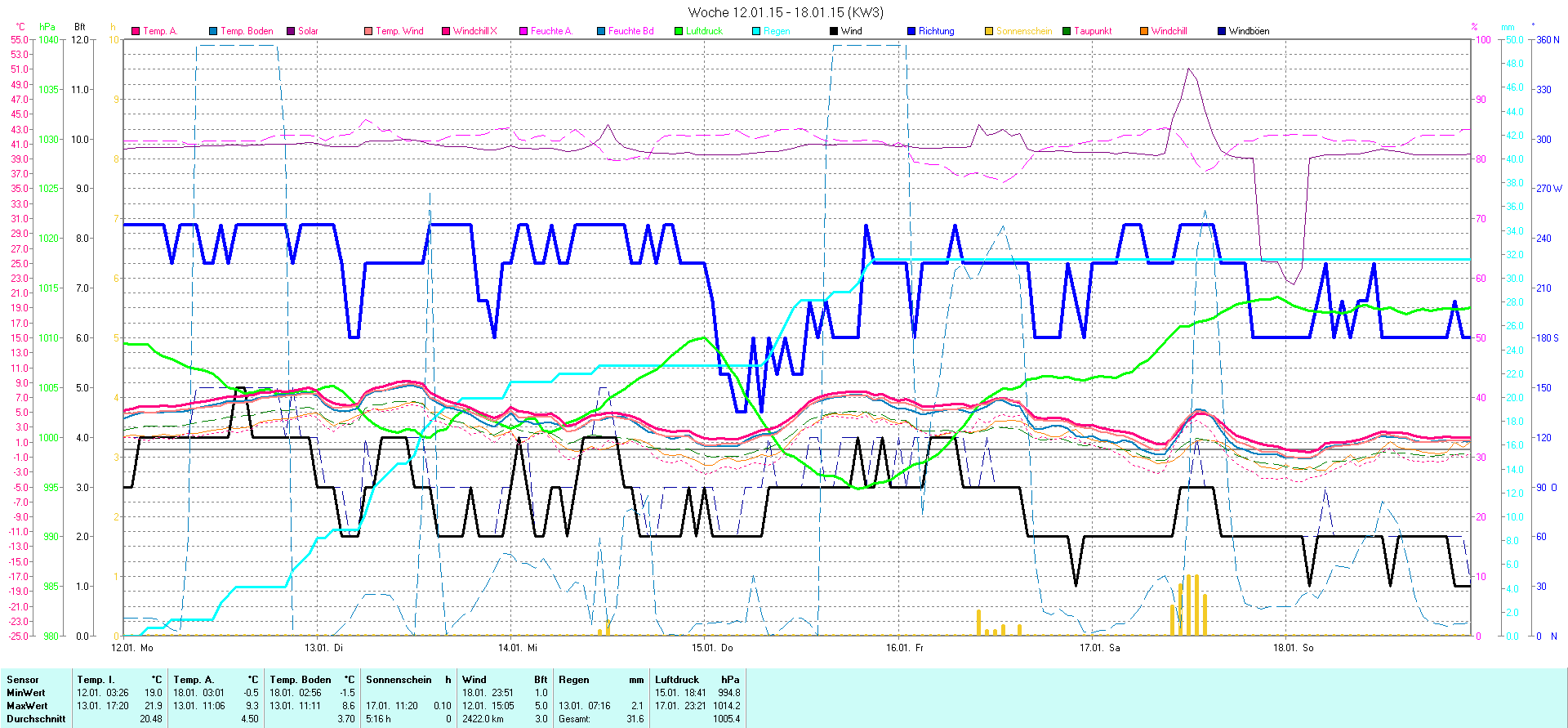Click the magenta Feuchte A. legend marker
This screenshot has width=1568, height=728.
point(523,31)
